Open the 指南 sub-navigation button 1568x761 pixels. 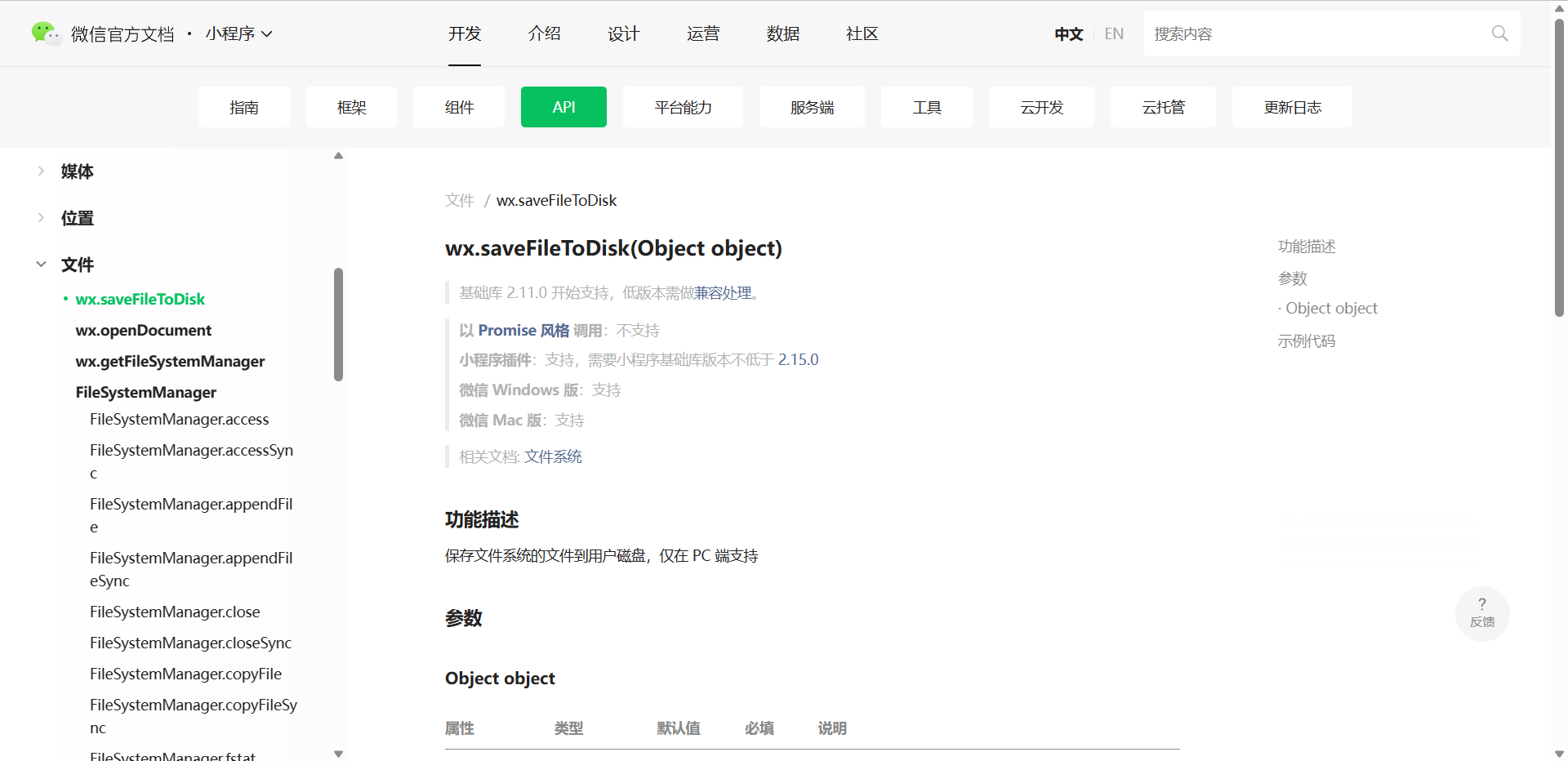pos(244,107)
